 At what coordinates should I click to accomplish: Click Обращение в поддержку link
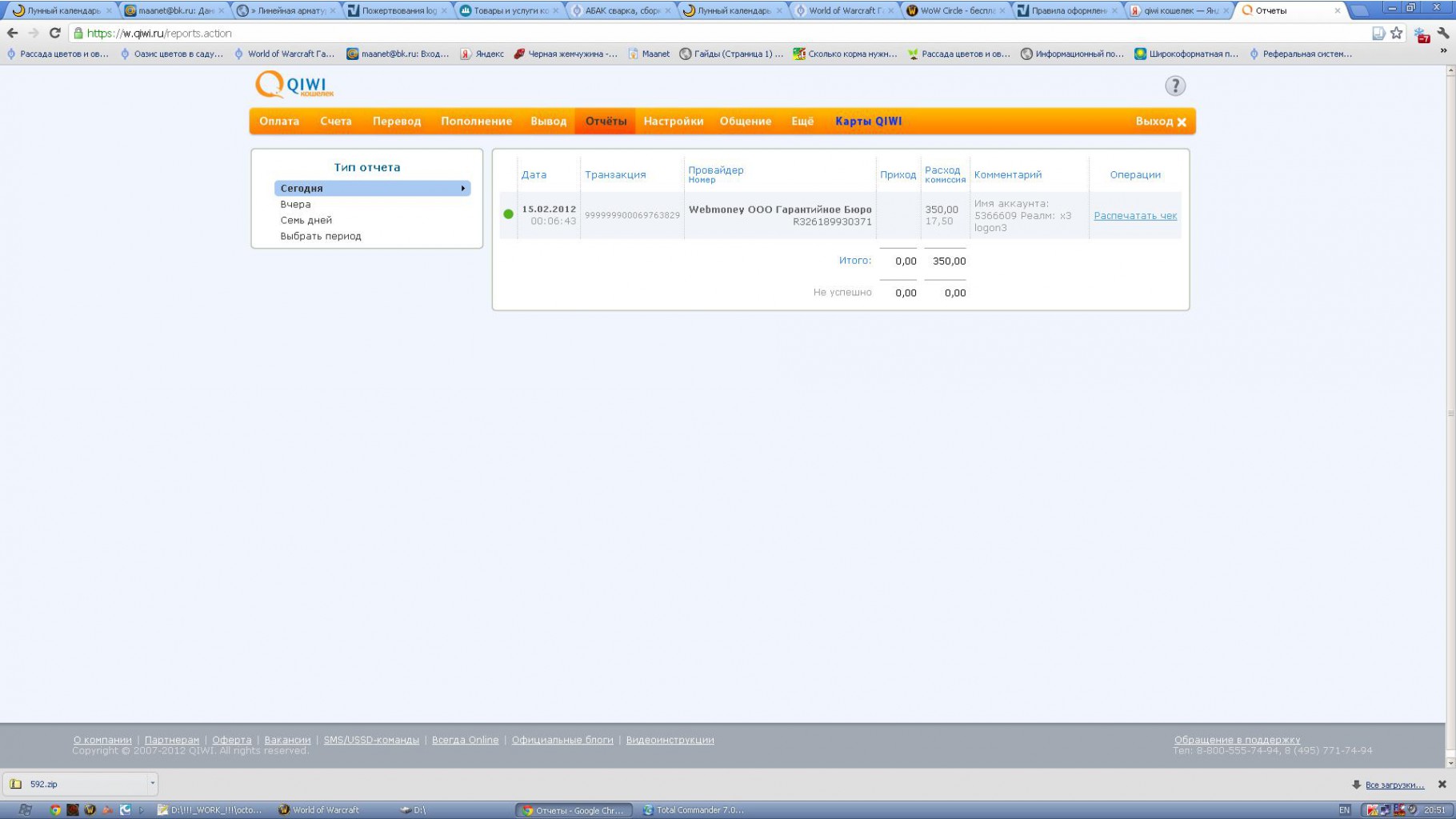click(1237, 740)
